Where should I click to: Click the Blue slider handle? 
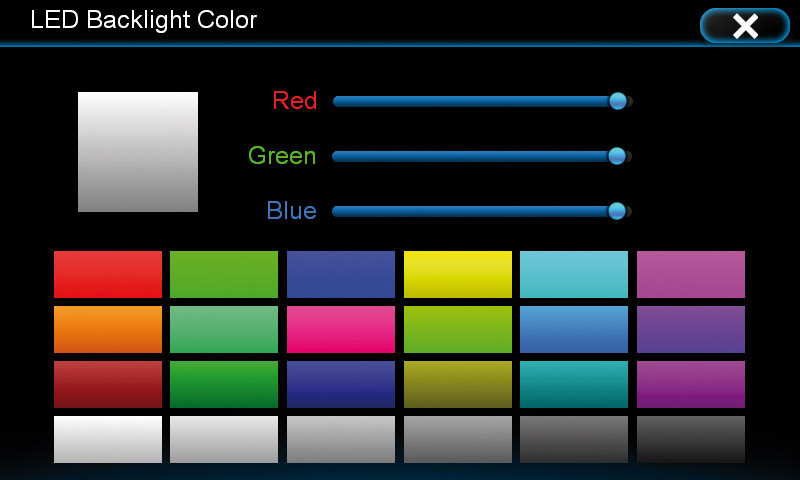coord(617,211)
